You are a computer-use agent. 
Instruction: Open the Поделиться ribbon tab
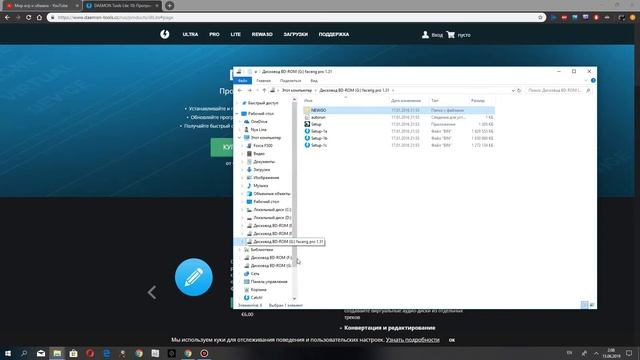point(290,81)
